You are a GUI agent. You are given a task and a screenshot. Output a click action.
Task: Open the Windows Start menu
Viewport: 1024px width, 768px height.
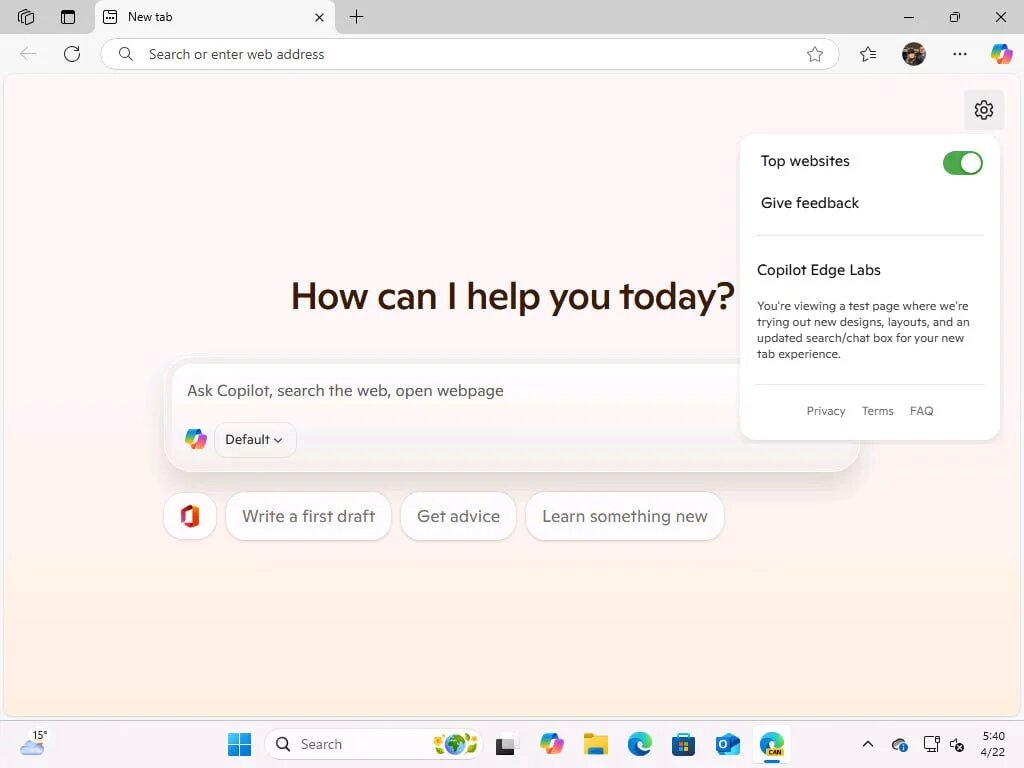tap(240, 744)
